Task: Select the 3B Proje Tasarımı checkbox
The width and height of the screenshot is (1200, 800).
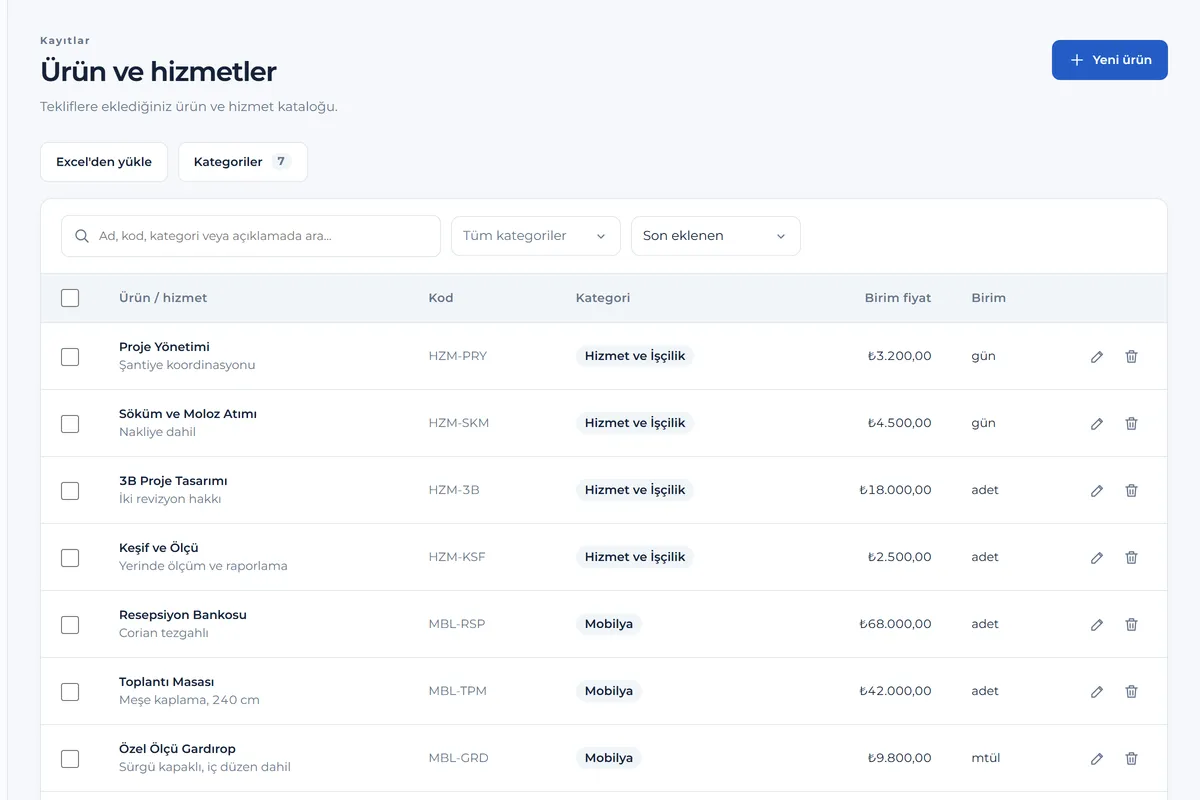Action: tap(70, 490)
